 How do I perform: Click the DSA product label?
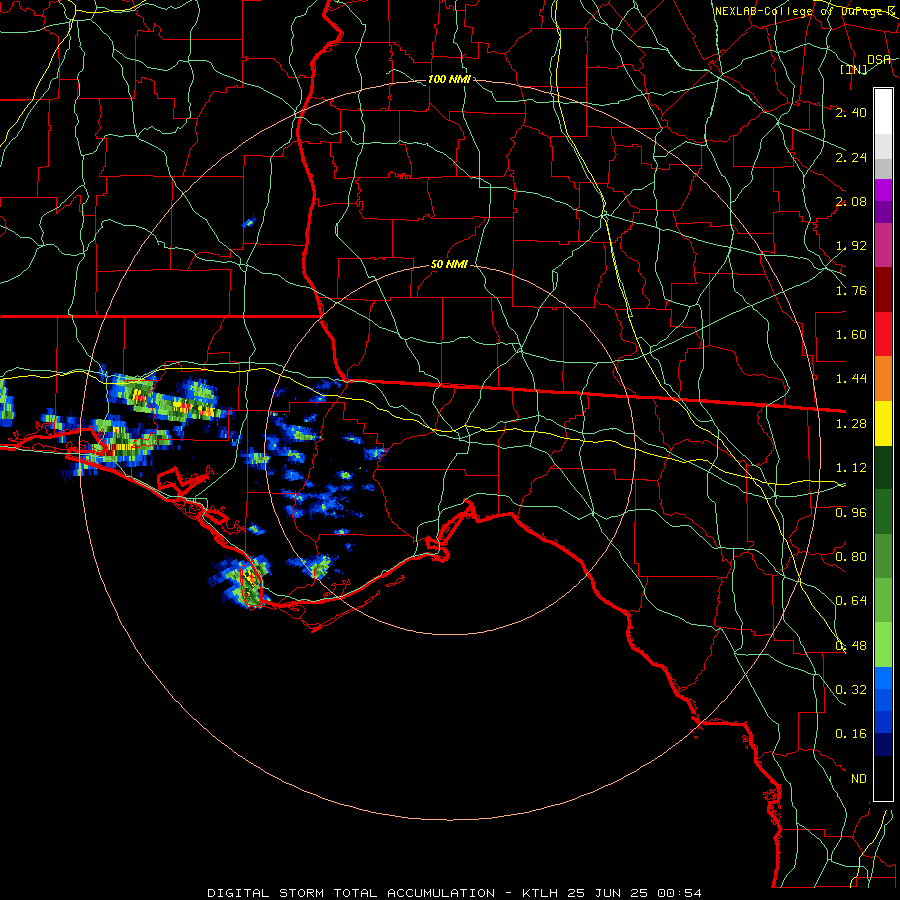pyautogui.click(x=879, y=59)
